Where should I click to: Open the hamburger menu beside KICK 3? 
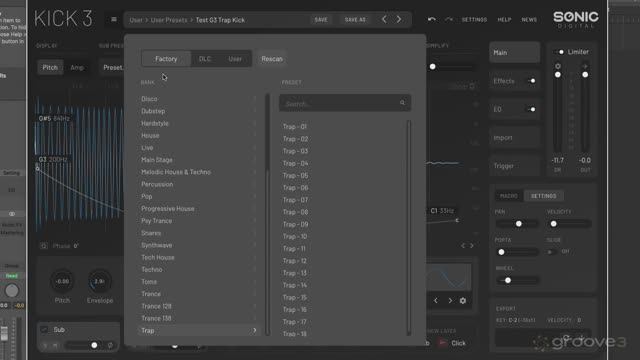114,19
